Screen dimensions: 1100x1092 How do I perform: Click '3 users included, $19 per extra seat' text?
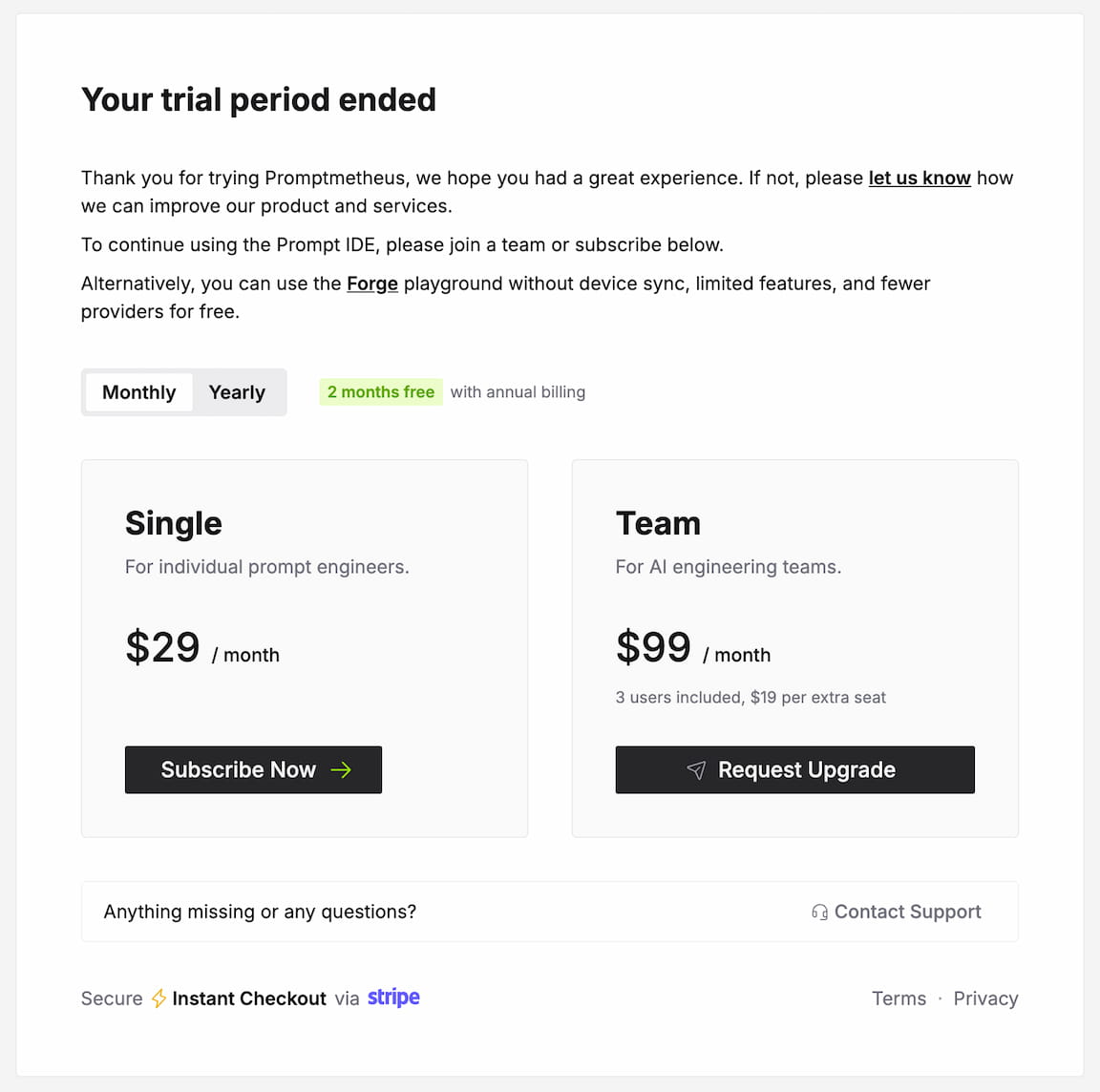tap(751, 697)
